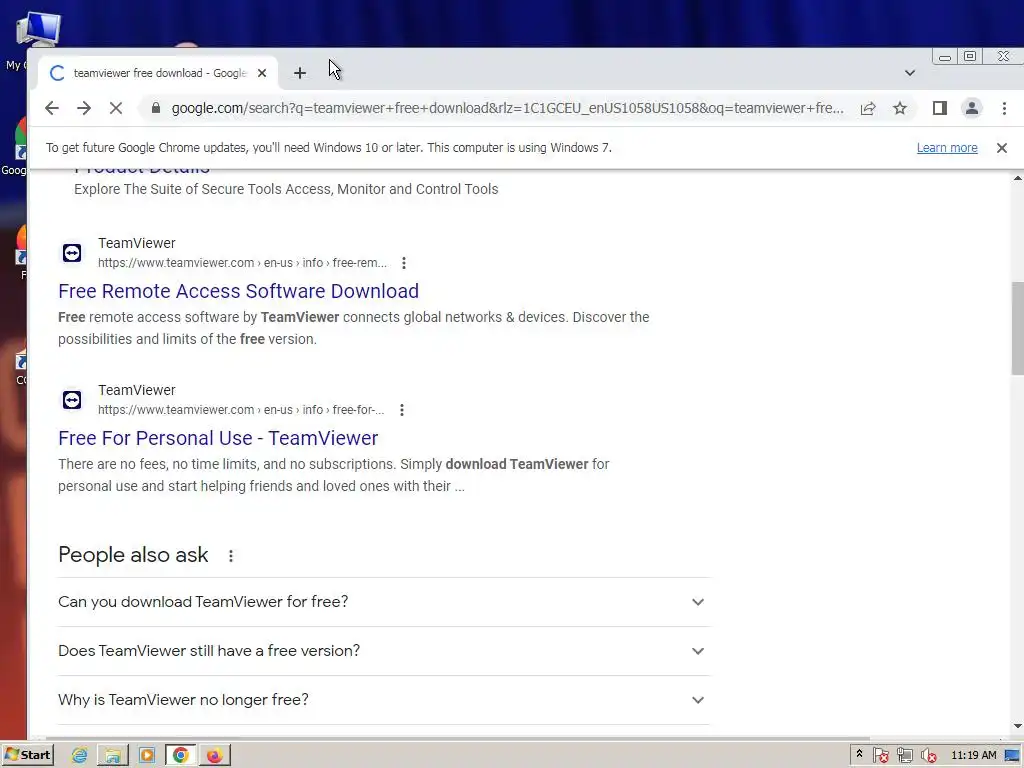Click the vertical scrollbar thumb
Screen dimensions: 1024x768
tap(1017, 328)
